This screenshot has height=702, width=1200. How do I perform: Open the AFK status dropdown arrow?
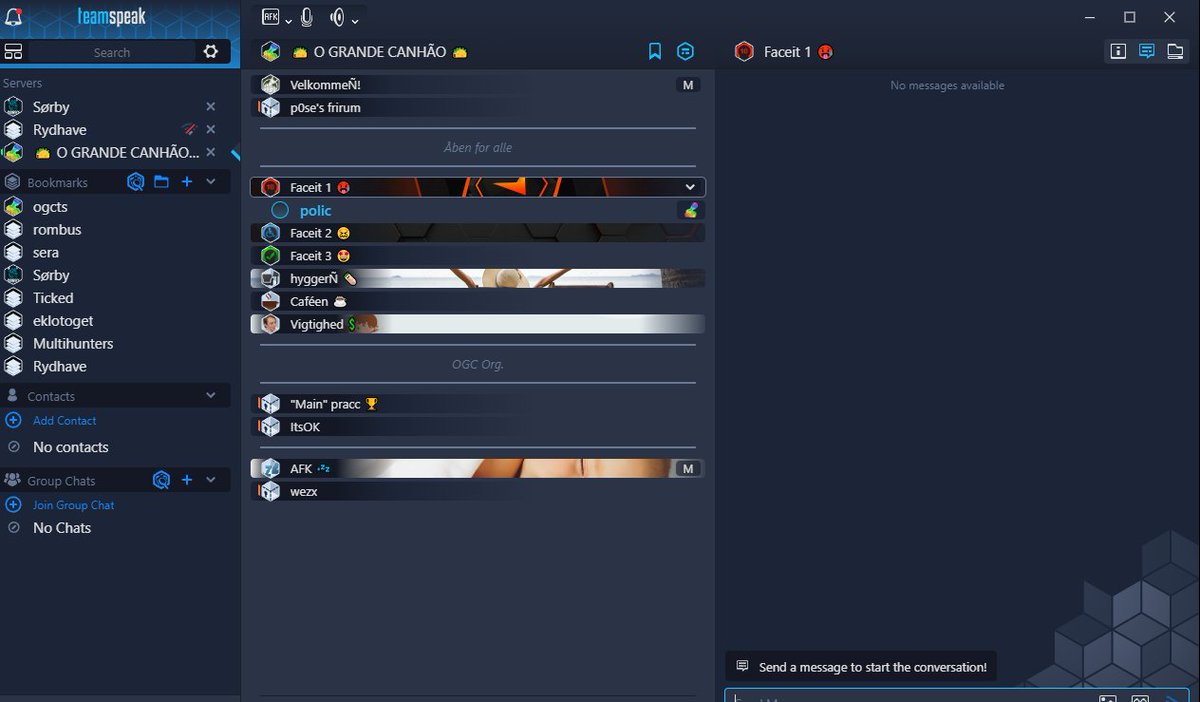point(289,19)
